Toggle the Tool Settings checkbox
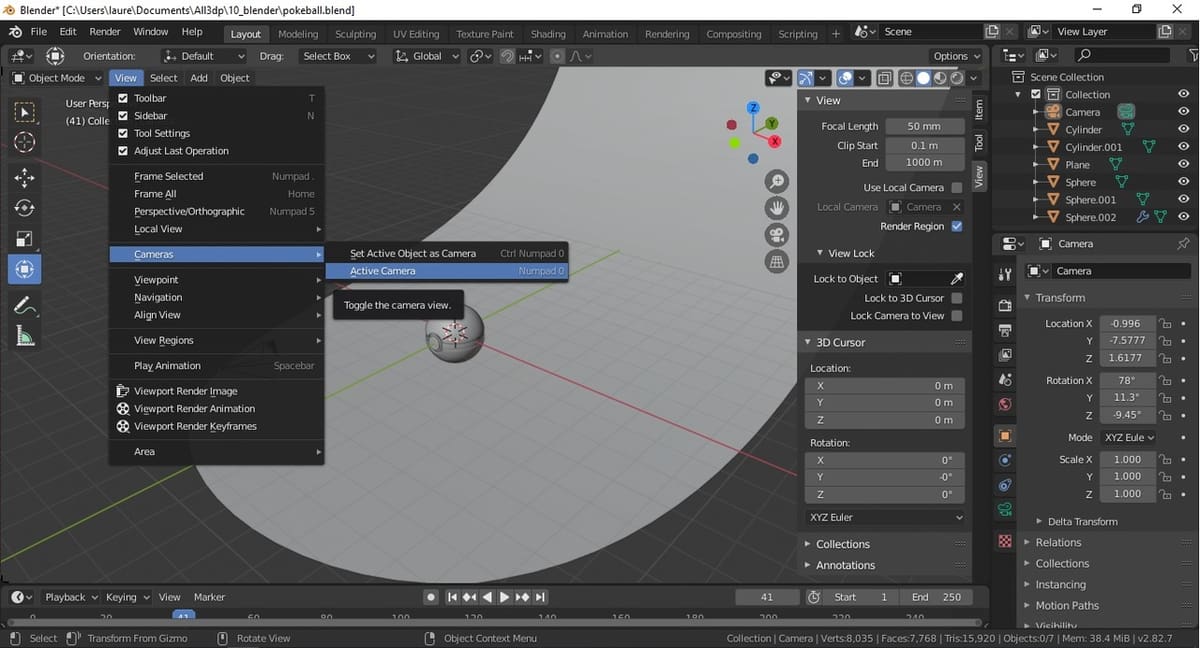The image size is (1200, 648). pos(123,133)
